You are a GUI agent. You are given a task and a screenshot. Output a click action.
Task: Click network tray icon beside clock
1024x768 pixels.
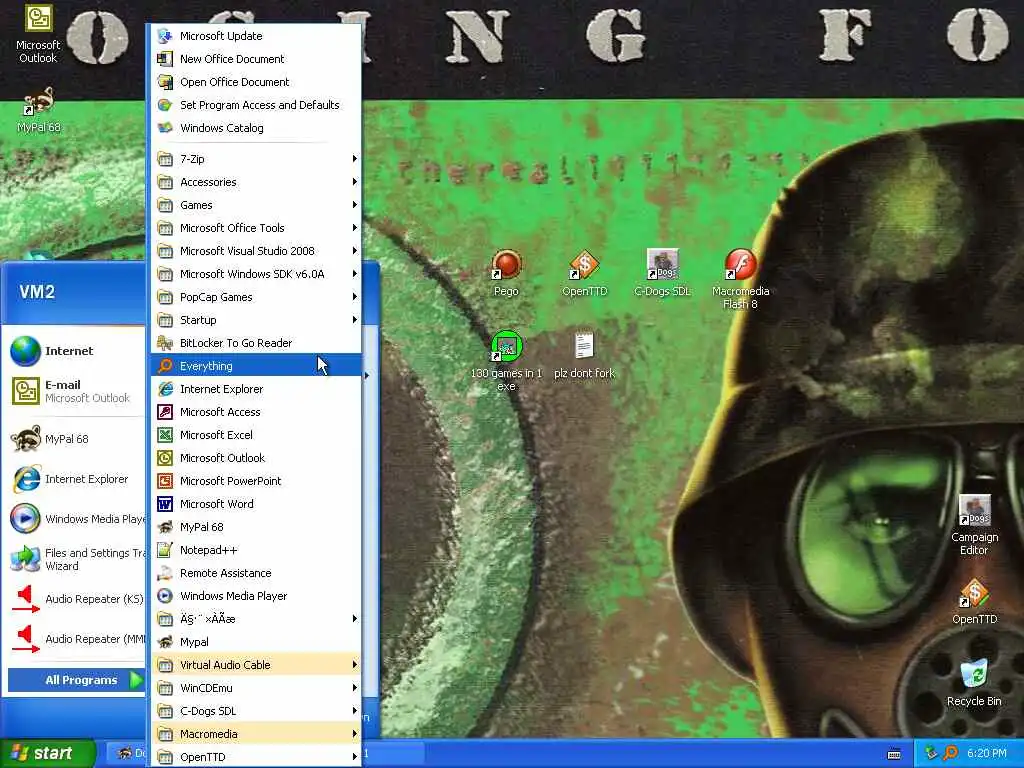[x=931, y=753]
